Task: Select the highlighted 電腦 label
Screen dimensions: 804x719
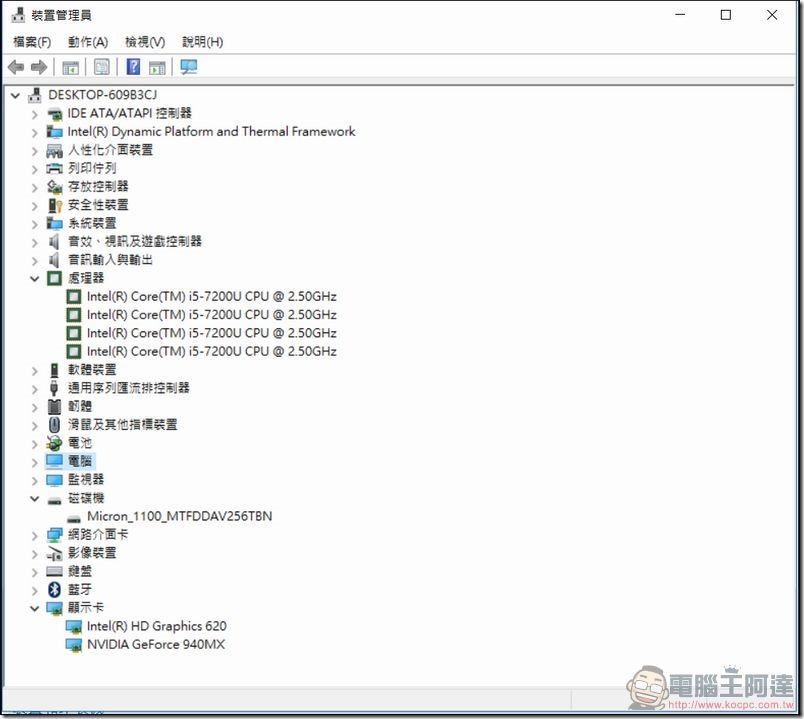Action: (x=80, y=461)
